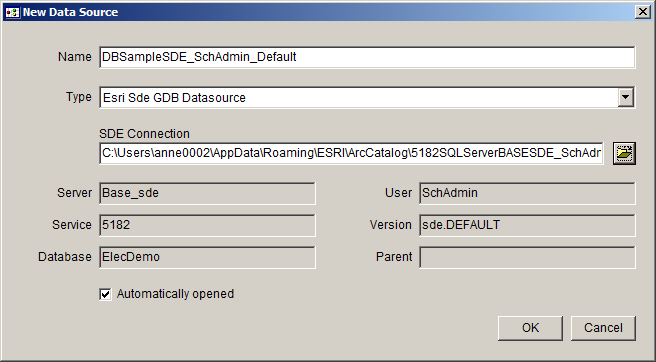
Task: Click the Name label
Action: pyautogui.click(x=74, y=56)
